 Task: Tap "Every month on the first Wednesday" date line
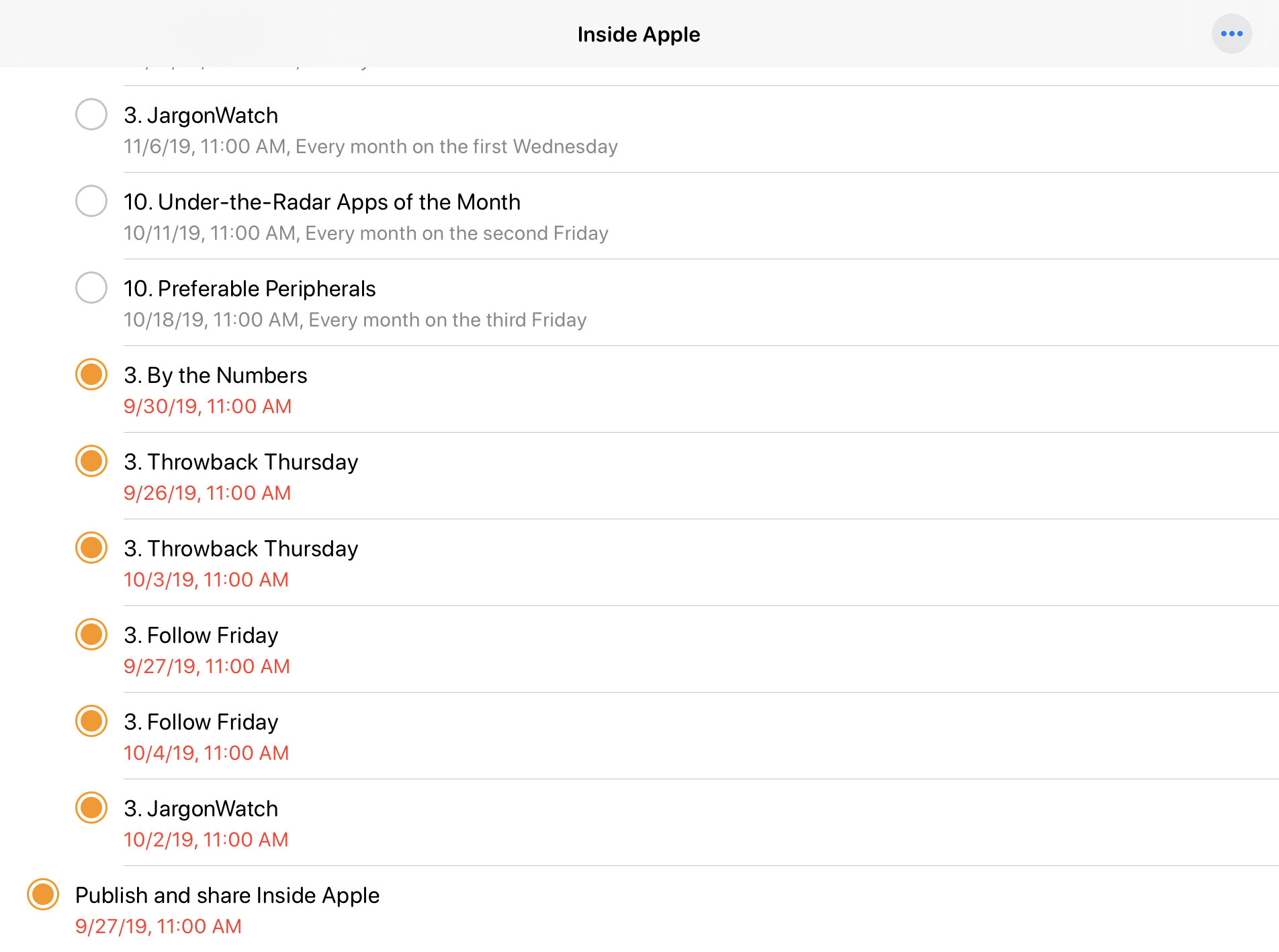click(x=371, y=146)
